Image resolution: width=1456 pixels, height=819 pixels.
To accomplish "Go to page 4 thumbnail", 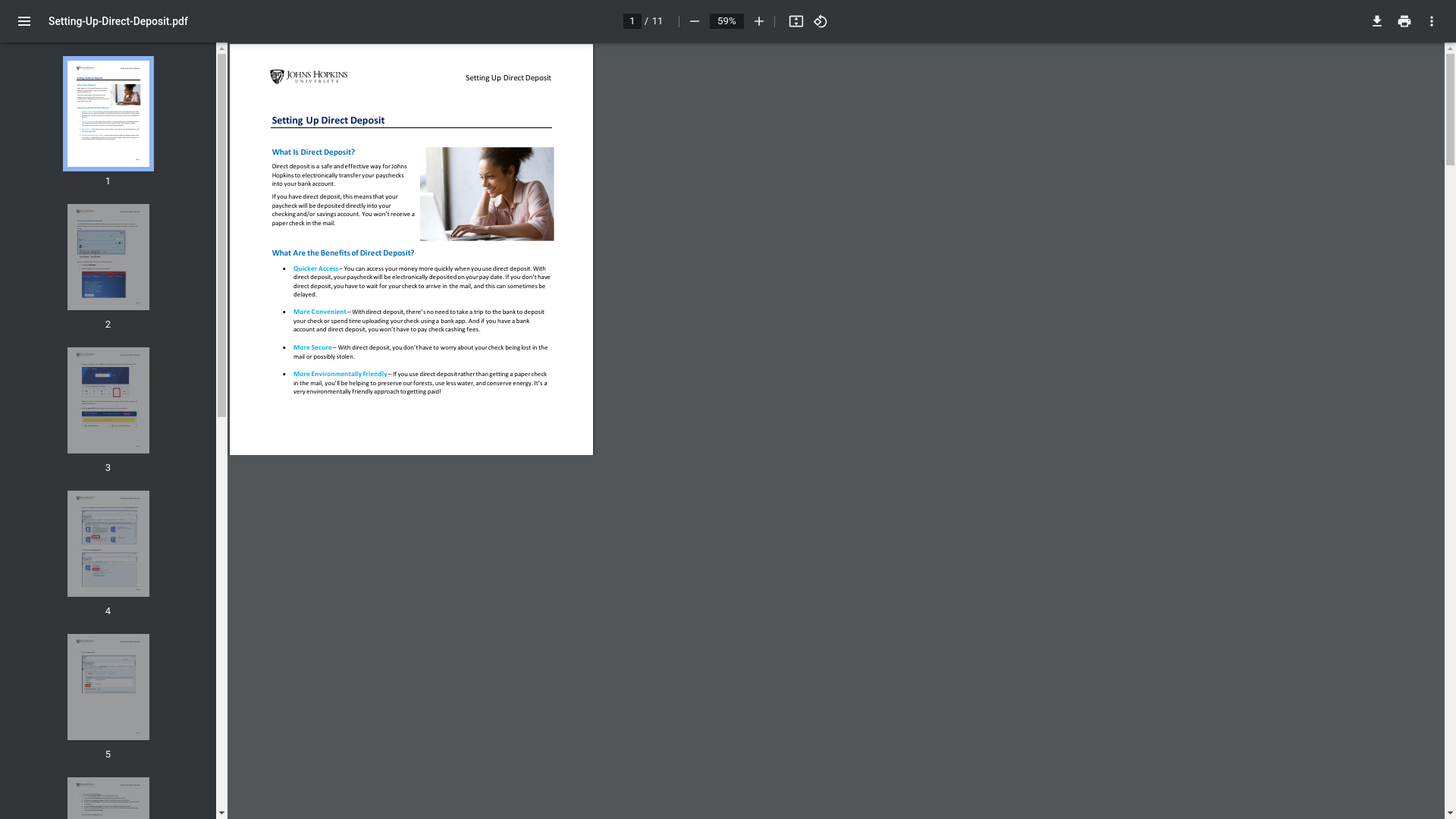I will (108, 544).
